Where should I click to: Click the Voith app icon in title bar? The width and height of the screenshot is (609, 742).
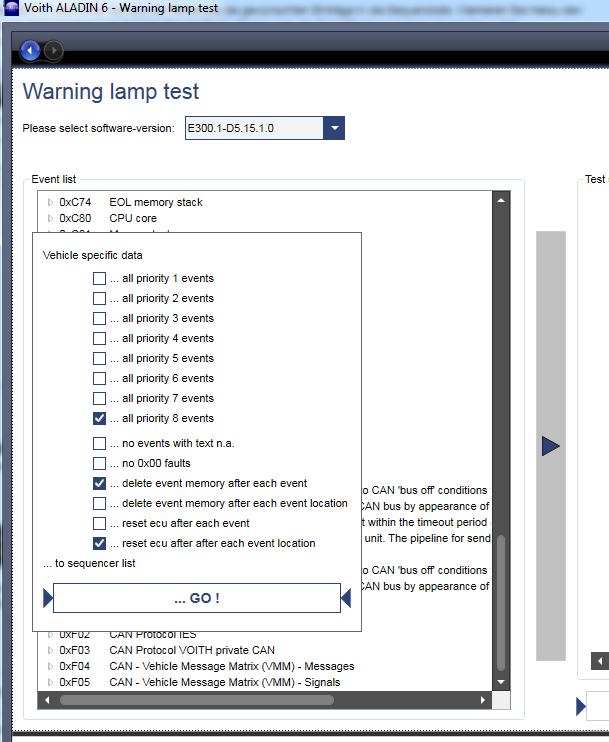click(x=10, y=8)
